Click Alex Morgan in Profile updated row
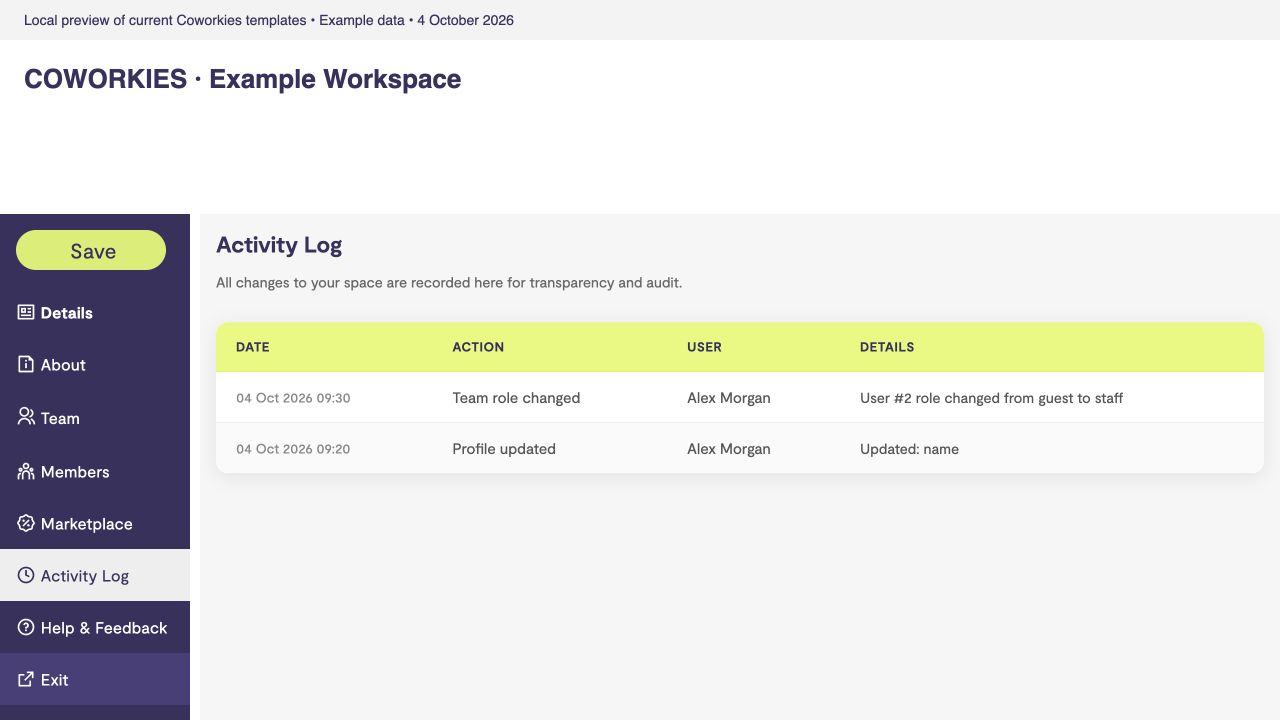 pyautogui.click(x=729, y=449)
